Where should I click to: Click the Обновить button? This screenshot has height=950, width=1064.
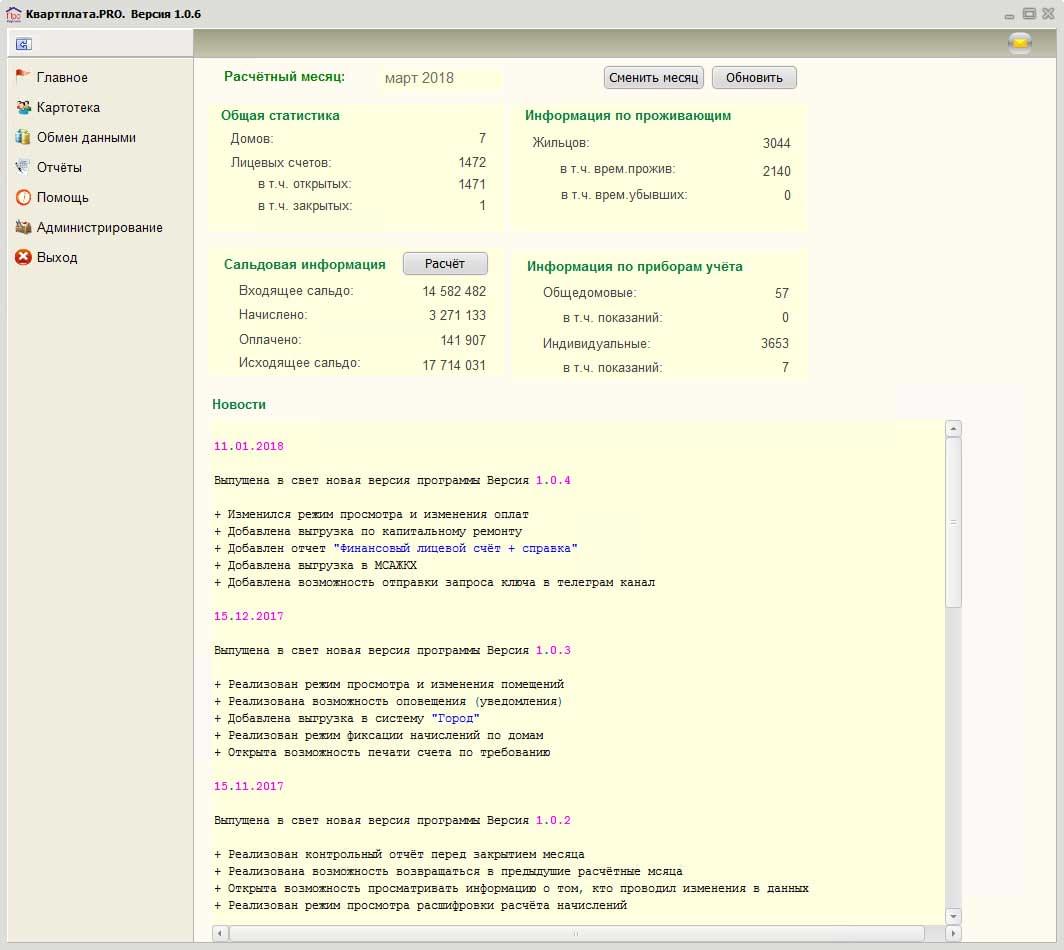pyautogui.click(x=754, y=77)
